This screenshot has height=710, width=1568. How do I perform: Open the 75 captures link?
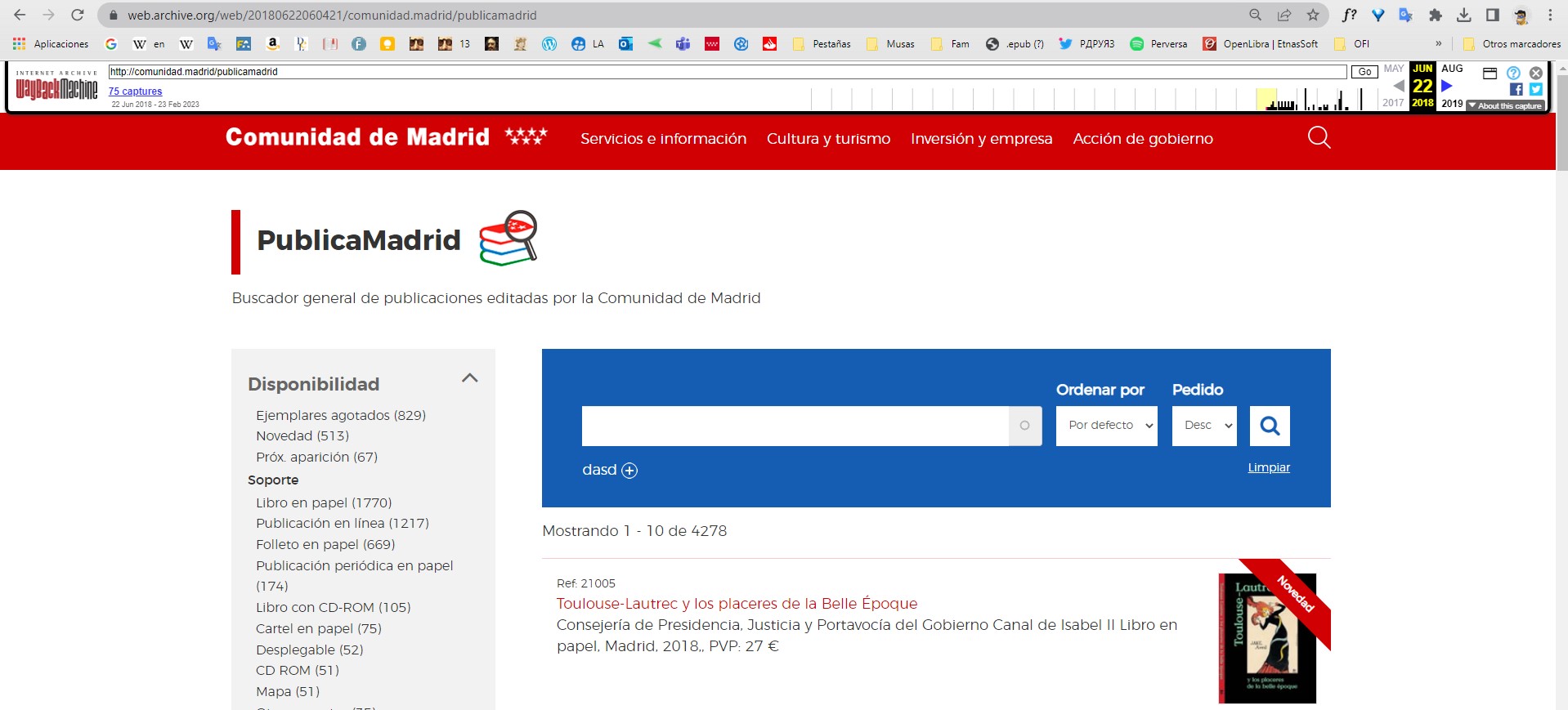pyautogui.click(x=136, y=92)
